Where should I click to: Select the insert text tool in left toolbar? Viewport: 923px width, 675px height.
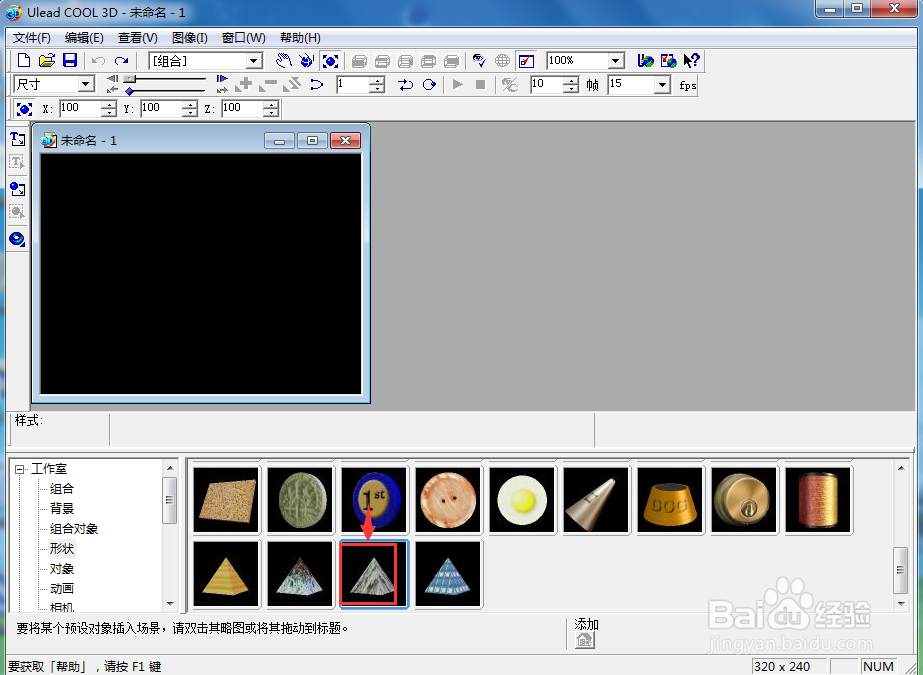(17, 139)
